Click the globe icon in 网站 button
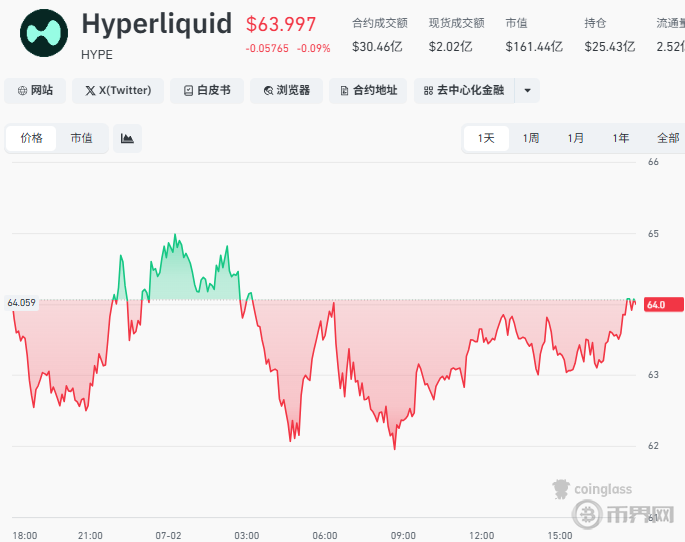The height and width of the screenshot is (542, 685). click(x=22, y=90)
